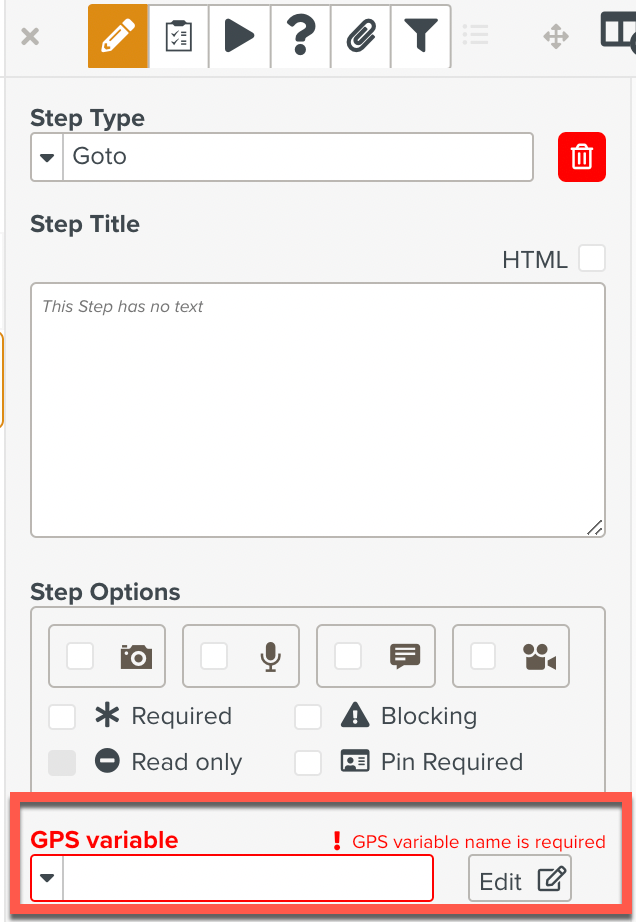Expand the GPS variable dropdown
Viewport: 636px width, 922px height.
pos(44,877)
